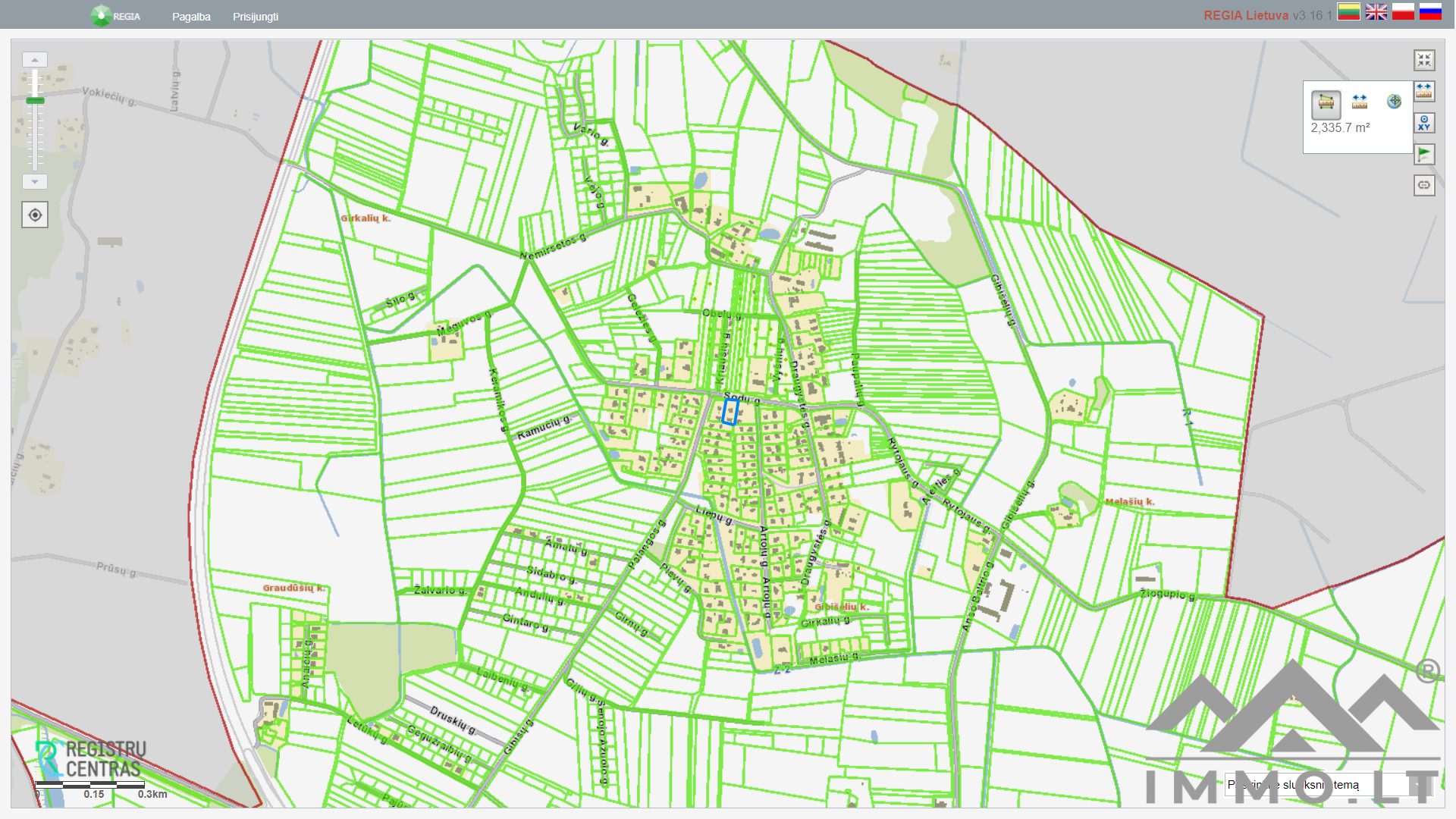Click the Obelų g. street label
Screen dimensions: 1456x819
pyautogui.click(x=721, y=314)
